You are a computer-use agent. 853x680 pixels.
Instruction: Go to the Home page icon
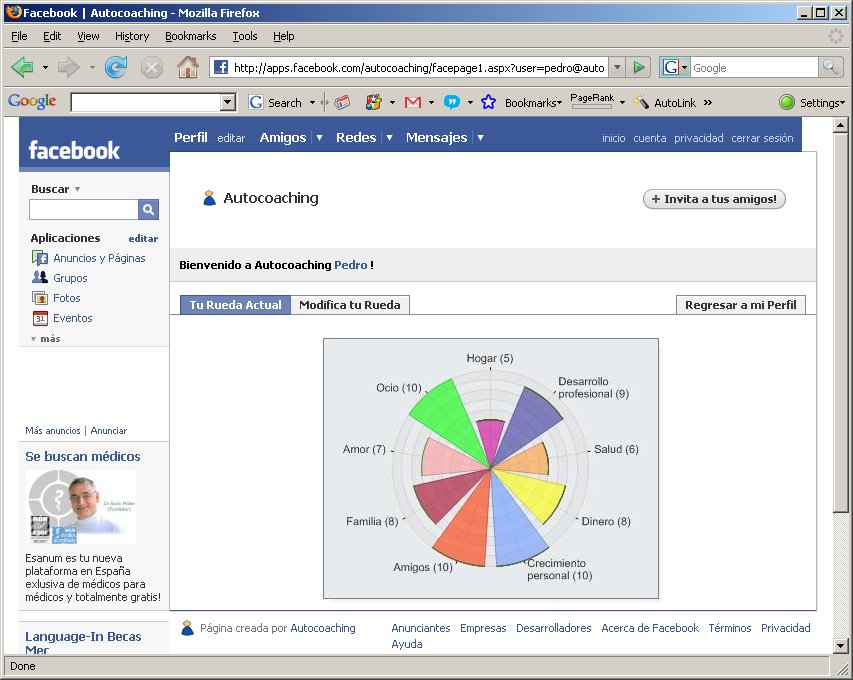(188, 67)
